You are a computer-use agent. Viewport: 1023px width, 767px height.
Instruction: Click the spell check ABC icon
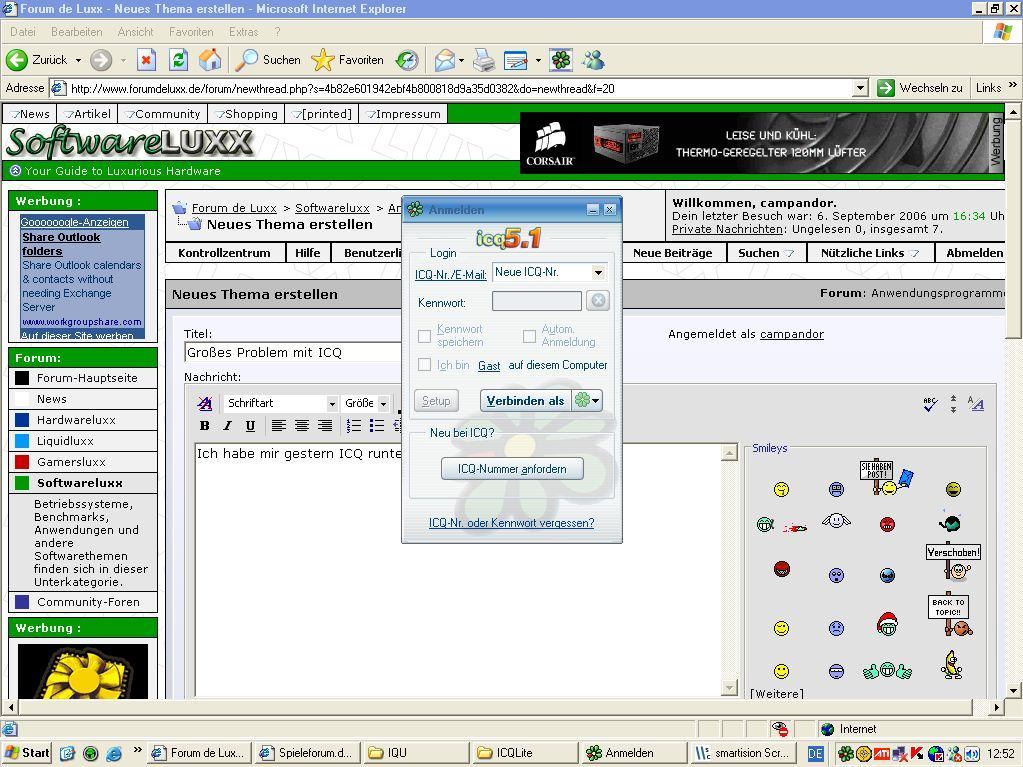[930, 404]
